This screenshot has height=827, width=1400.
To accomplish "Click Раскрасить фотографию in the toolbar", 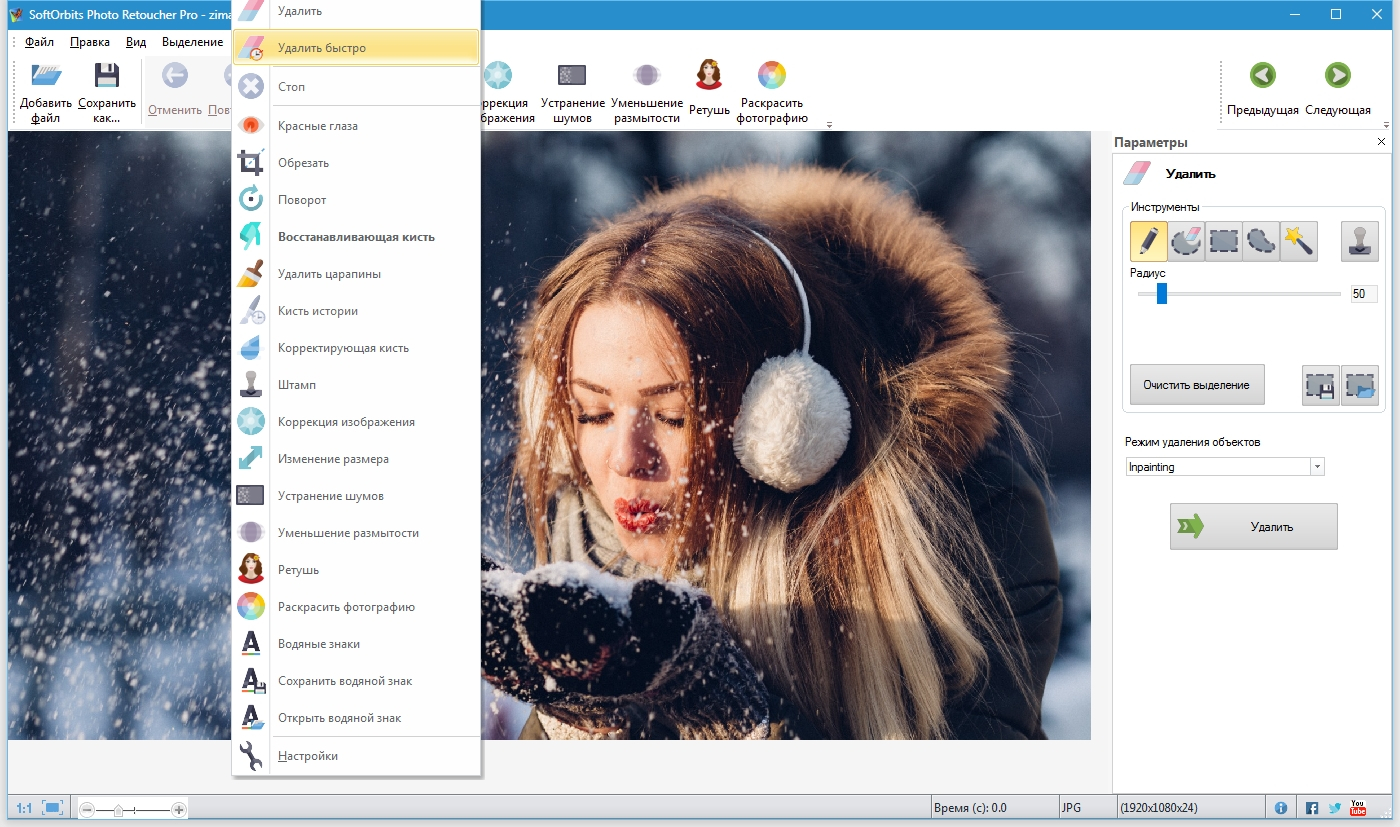I will point(771,90).
